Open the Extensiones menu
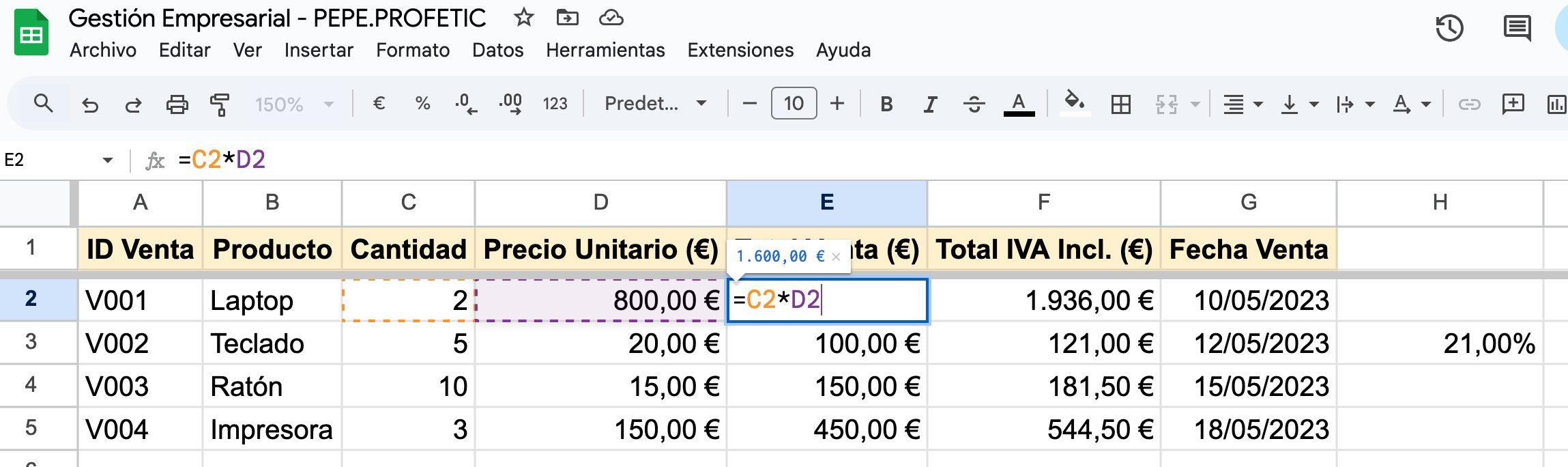The image size is (1568, 467). coord(740,51)
